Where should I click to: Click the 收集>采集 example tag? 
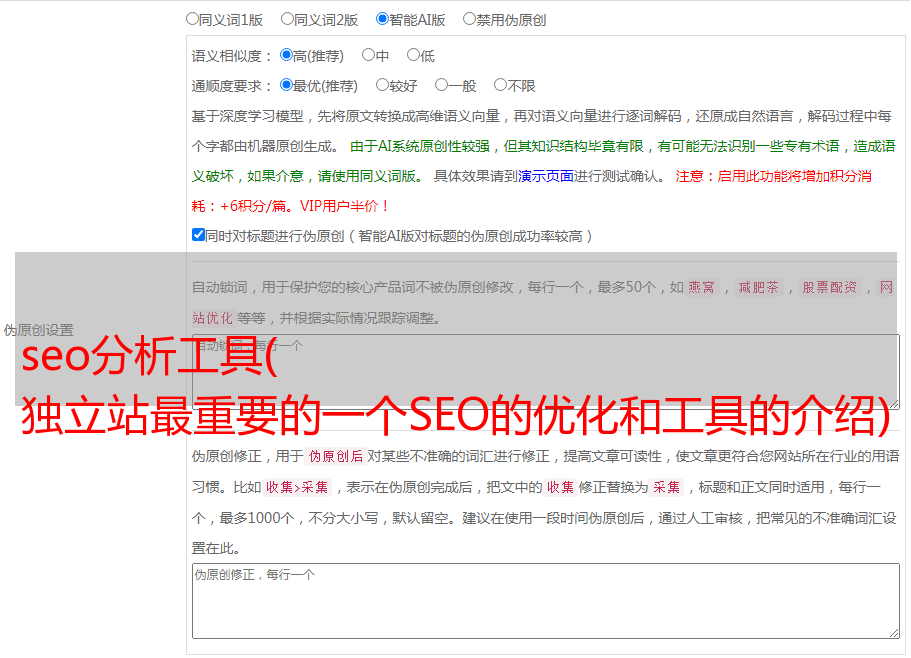[297, 487]
